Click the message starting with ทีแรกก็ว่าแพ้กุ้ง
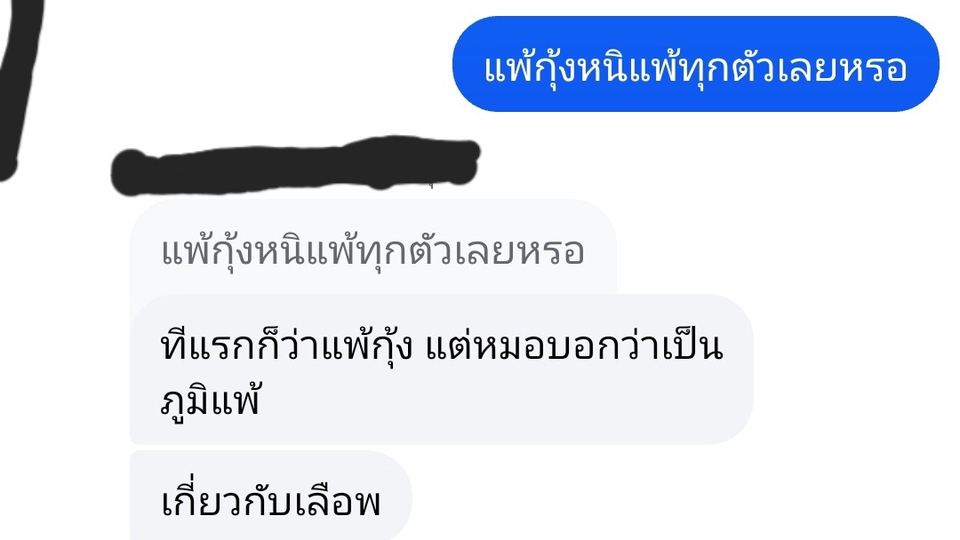The height and width of the screenshot is (540, 960). click(x=441, y=370)
